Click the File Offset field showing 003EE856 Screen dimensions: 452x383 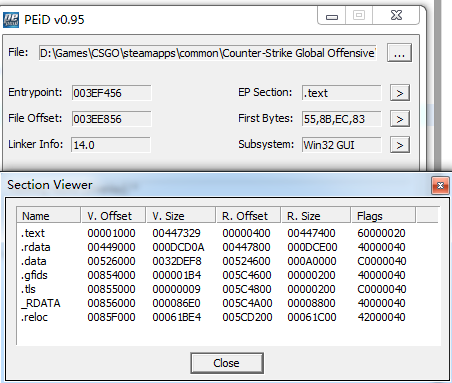point(111,119)
